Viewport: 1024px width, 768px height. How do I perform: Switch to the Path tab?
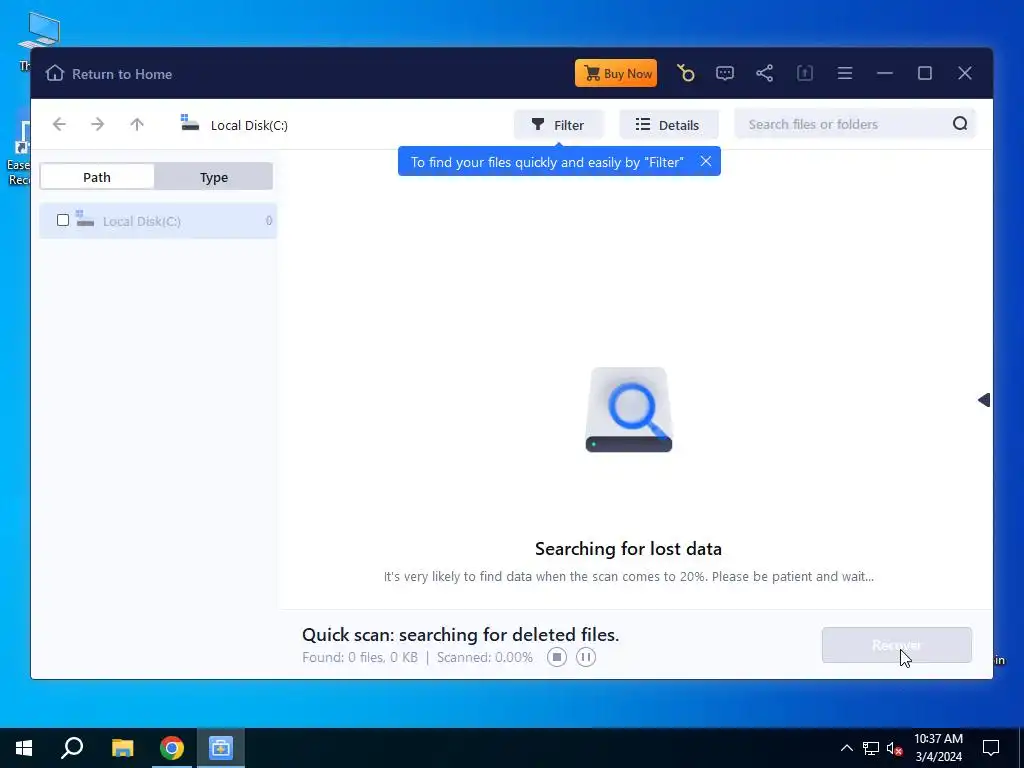tap(97, 177)
